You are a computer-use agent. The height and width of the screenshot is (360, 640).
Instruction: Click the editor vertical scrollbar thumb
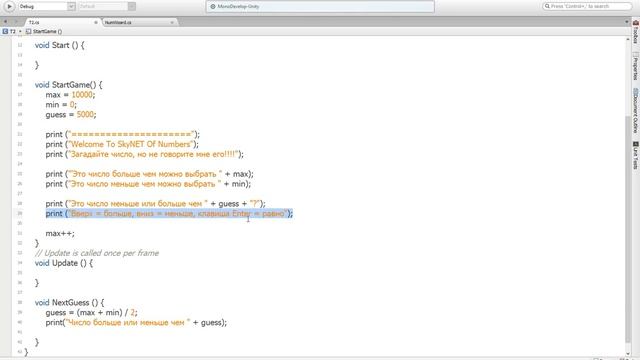tap(628, 230)
